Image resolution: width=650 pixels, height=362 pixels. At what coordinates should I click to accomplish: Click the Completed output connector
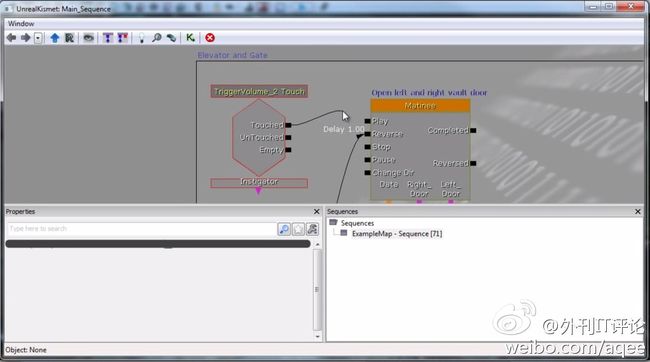point(473,130)
